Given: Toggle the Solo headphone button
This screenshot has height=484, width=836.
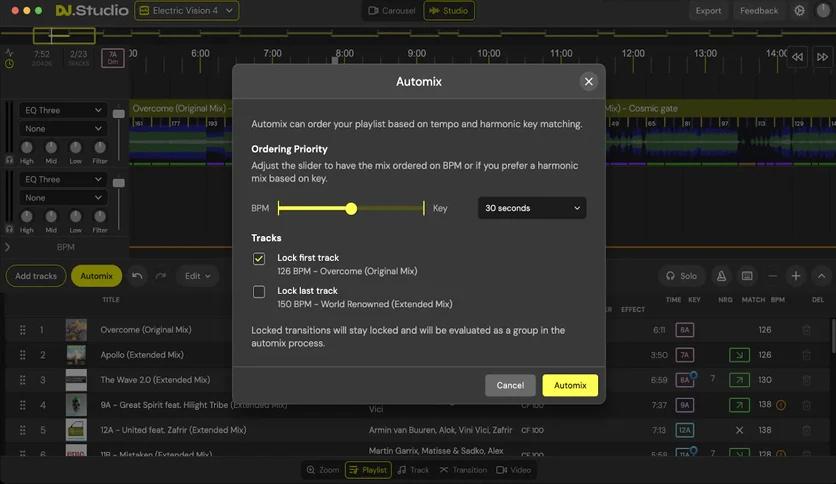Looking at the screenshot, I should [681, 276].
